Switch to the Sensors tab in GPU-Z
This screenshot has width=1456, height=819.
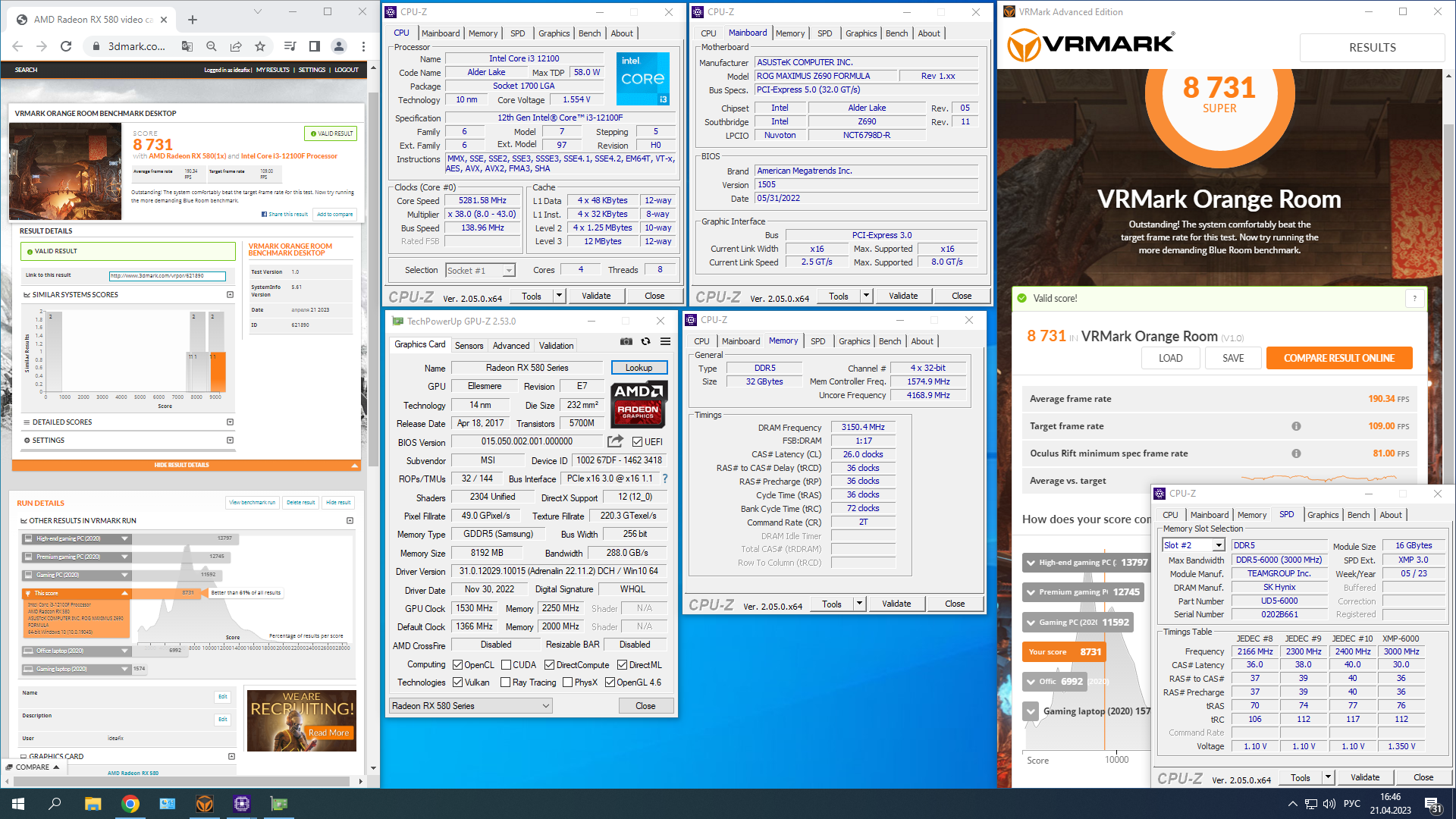pos(469,346)
